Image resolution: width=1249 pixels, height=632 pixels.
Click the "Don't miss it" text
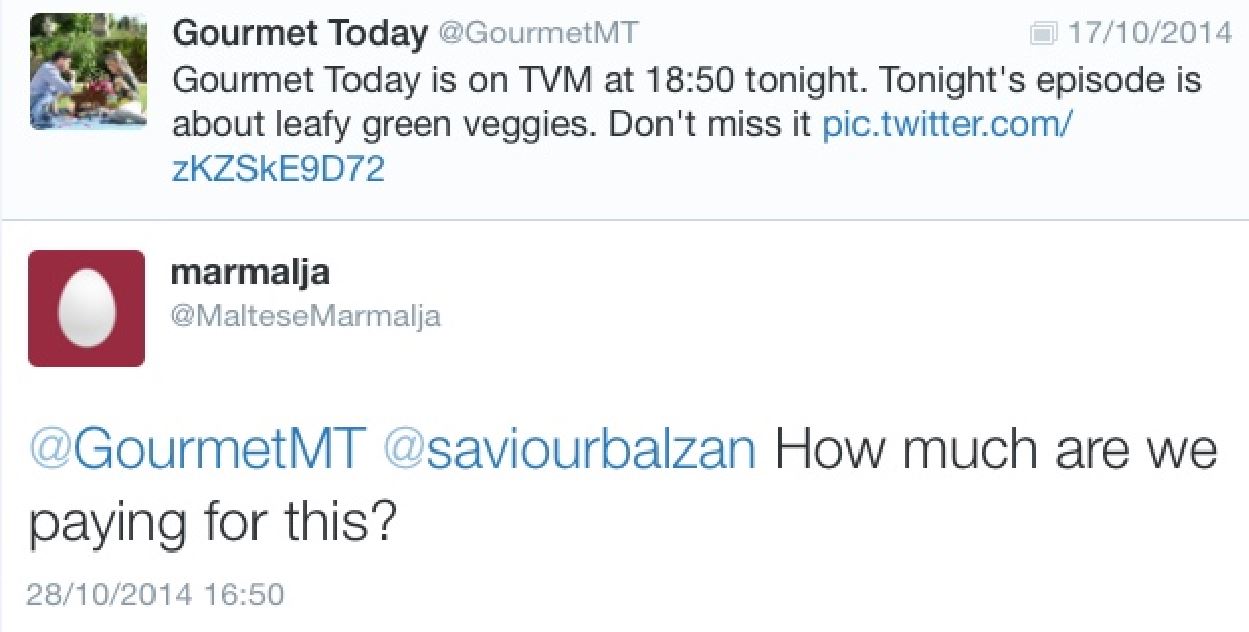[713, 126]
